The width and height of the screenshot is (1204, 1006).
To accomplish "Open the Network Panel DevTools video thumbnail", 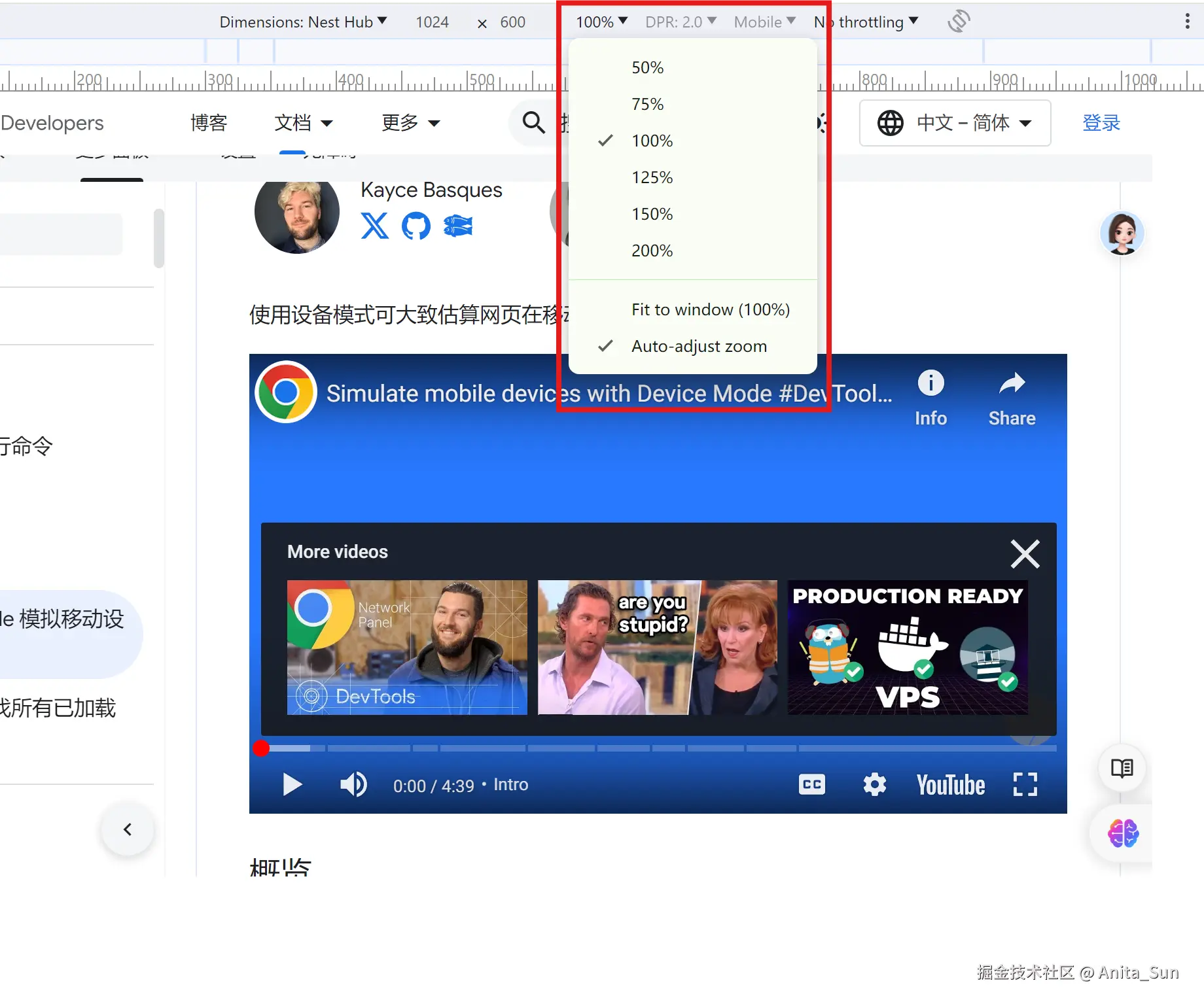I will pyautogui.click(x=407, y=647).
